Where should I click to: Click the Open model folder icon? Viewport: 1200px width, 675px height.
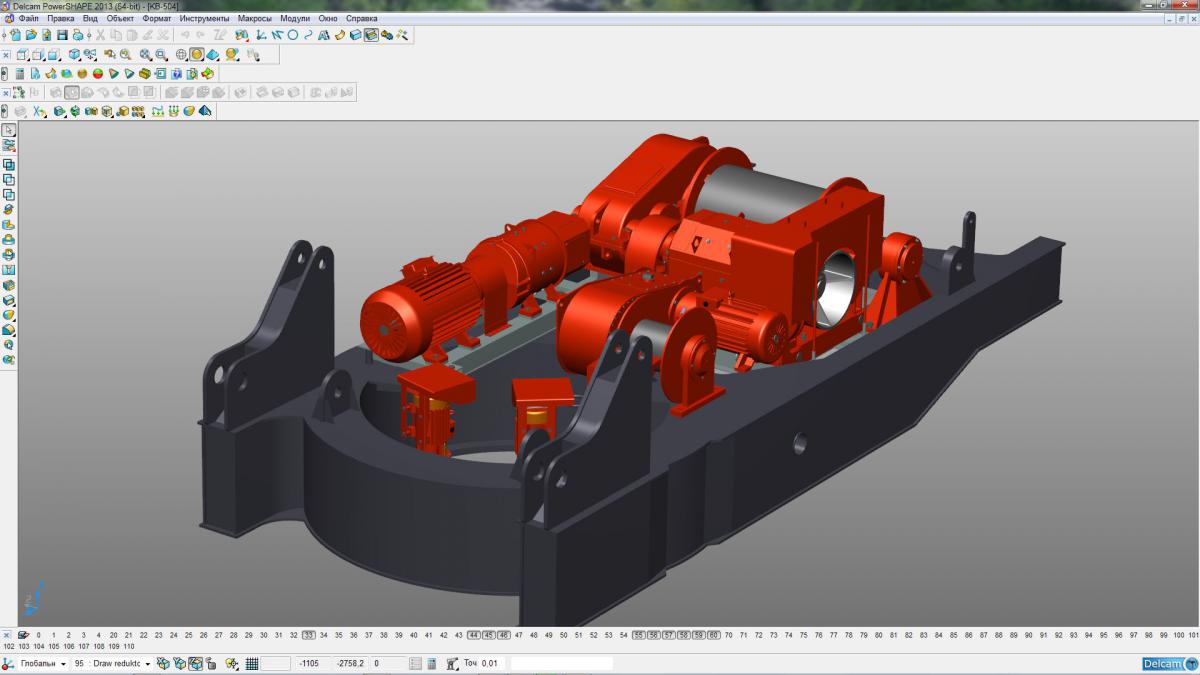(x=31, y=34)
